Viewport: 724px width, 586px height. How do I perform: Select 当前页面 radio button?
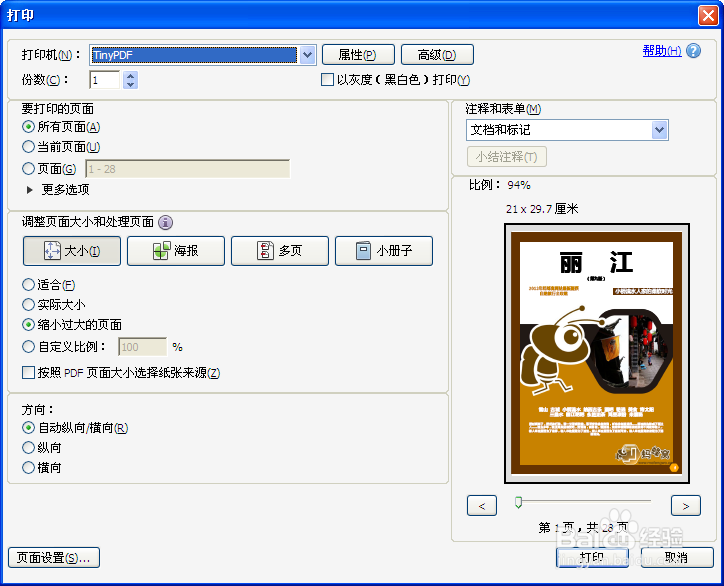pyautogui.click(x=28, y=147)
